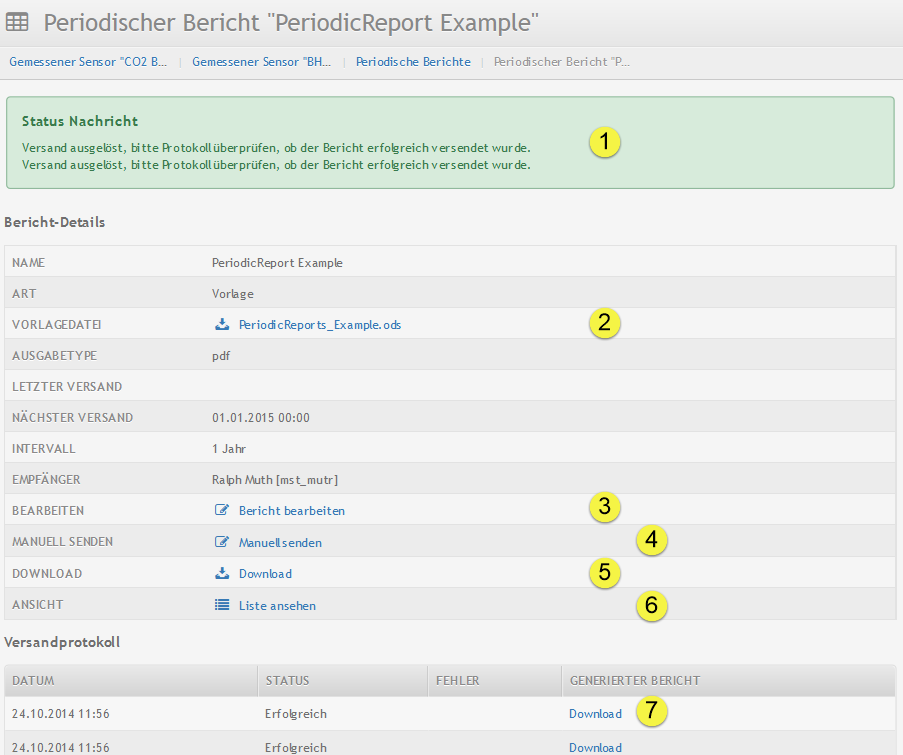
Task: Select BEARBEITEN row label
Action: point(48,511)
